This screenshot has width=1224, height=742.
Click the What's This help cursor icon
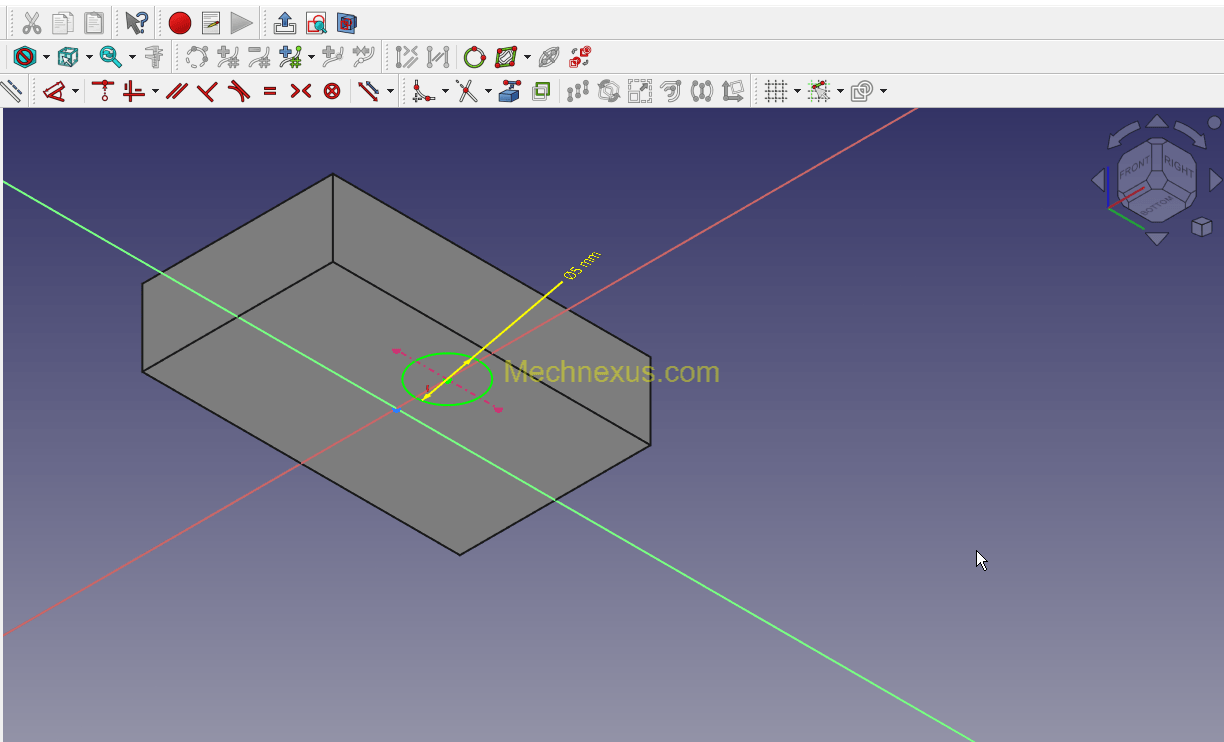click(x=137, y=23)
